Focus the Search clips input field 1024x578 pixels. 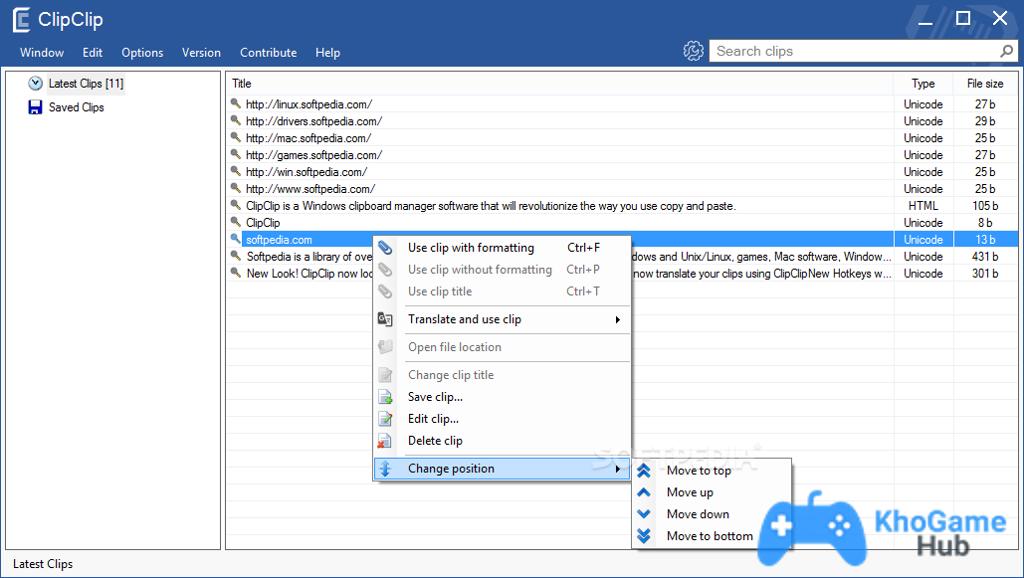tap(853, 51)
